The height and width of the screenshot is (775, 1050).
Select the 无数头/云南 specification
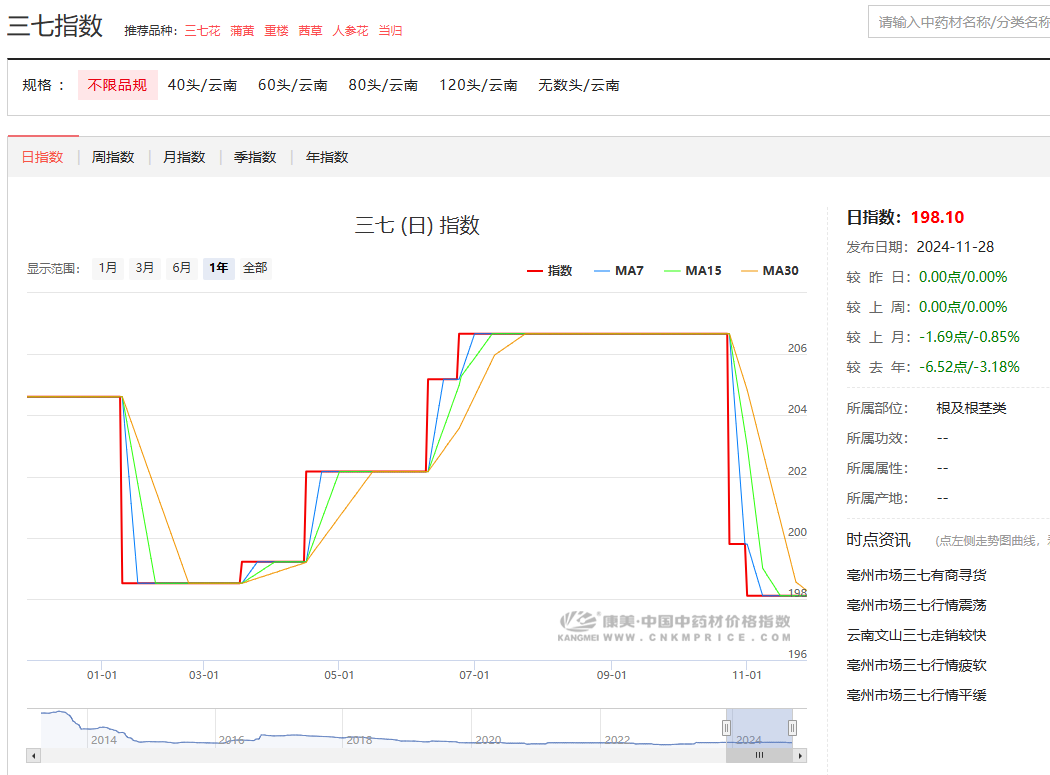579,85
